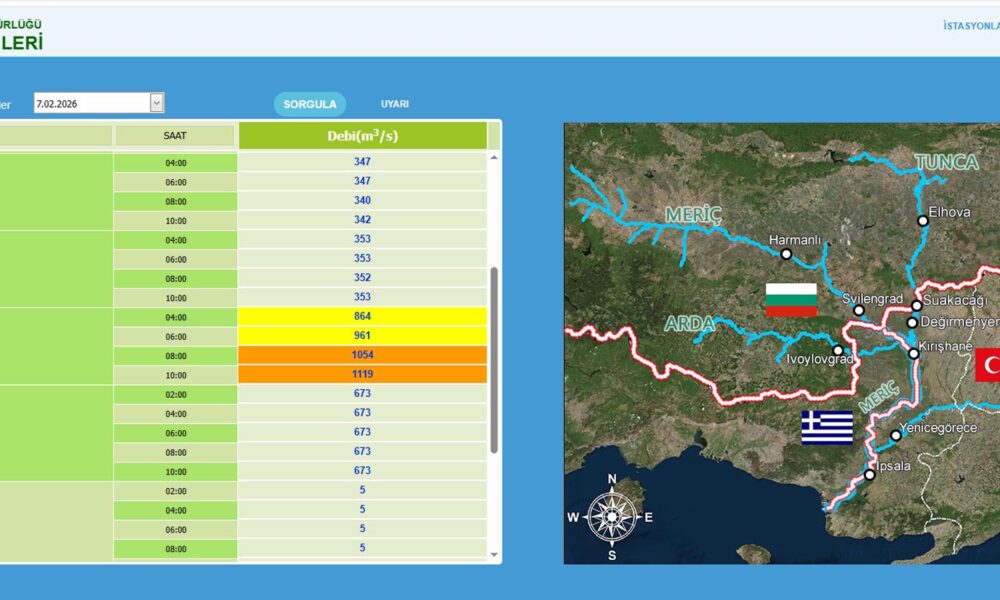Click the compass rose on the map

pyautogui.click(x=611, y=516)
